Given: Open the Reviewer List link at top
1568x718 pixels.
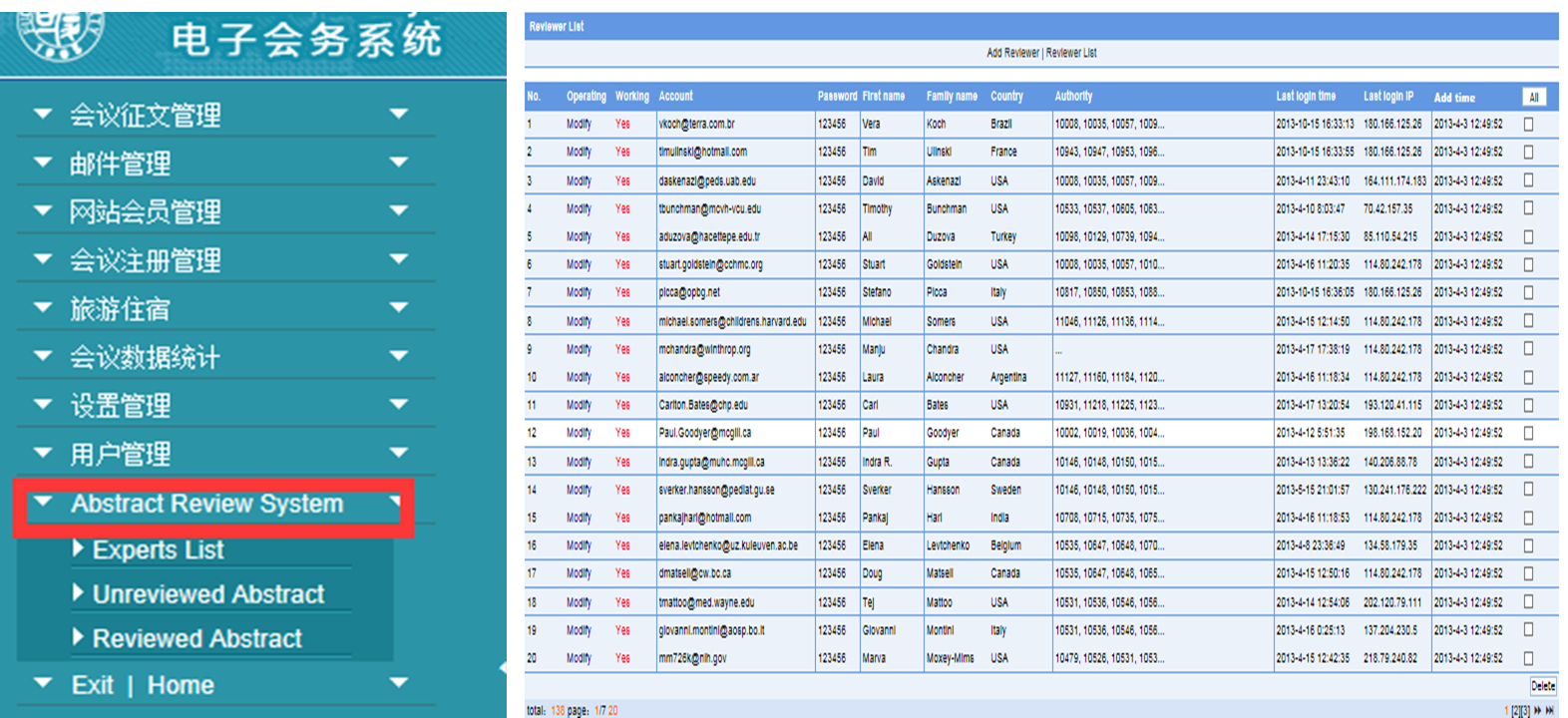Looking at the screenshot, I should 1071,53.
